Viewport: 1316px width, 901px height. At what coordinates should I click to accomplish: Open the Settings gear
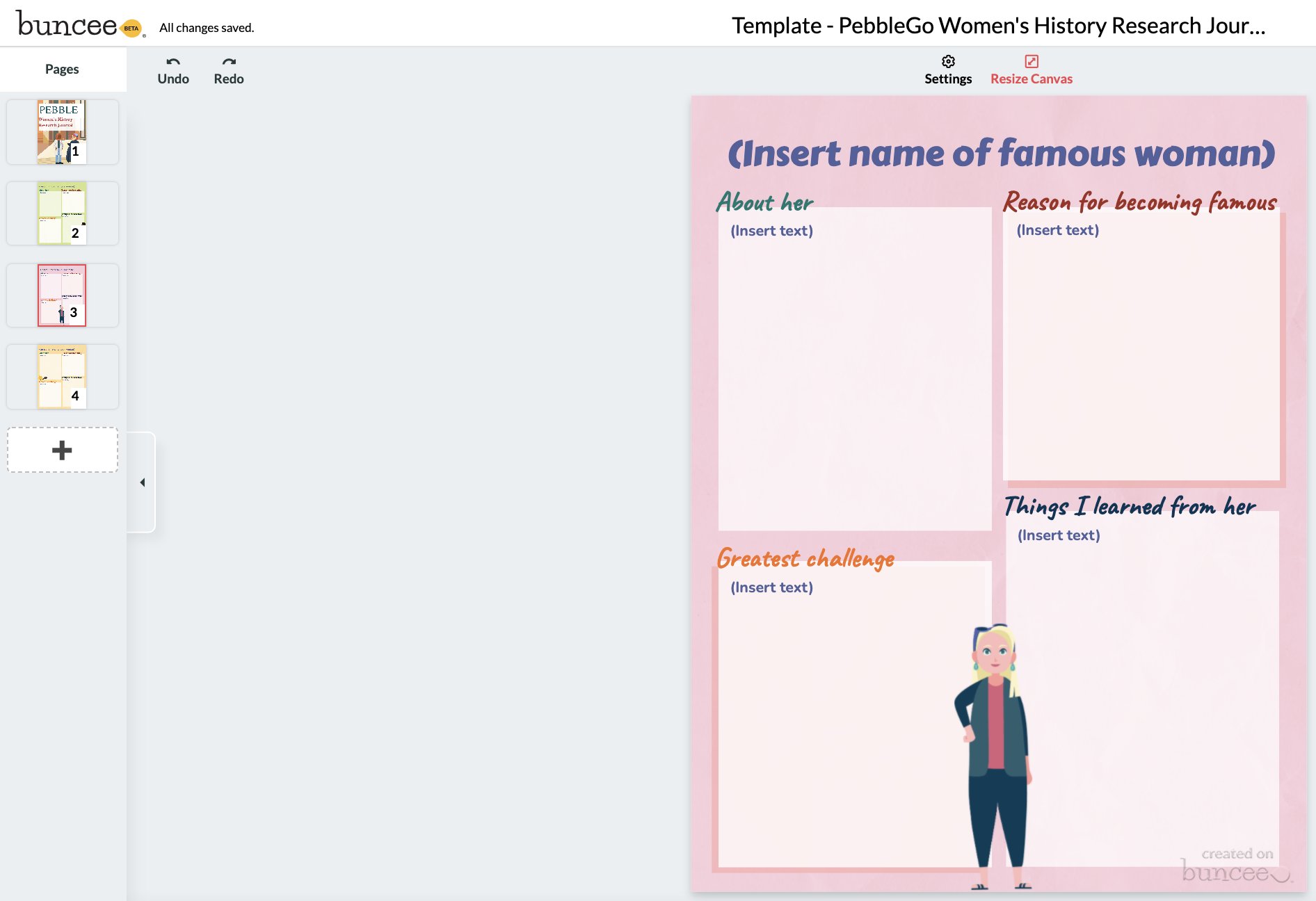[x=948, y=62]
